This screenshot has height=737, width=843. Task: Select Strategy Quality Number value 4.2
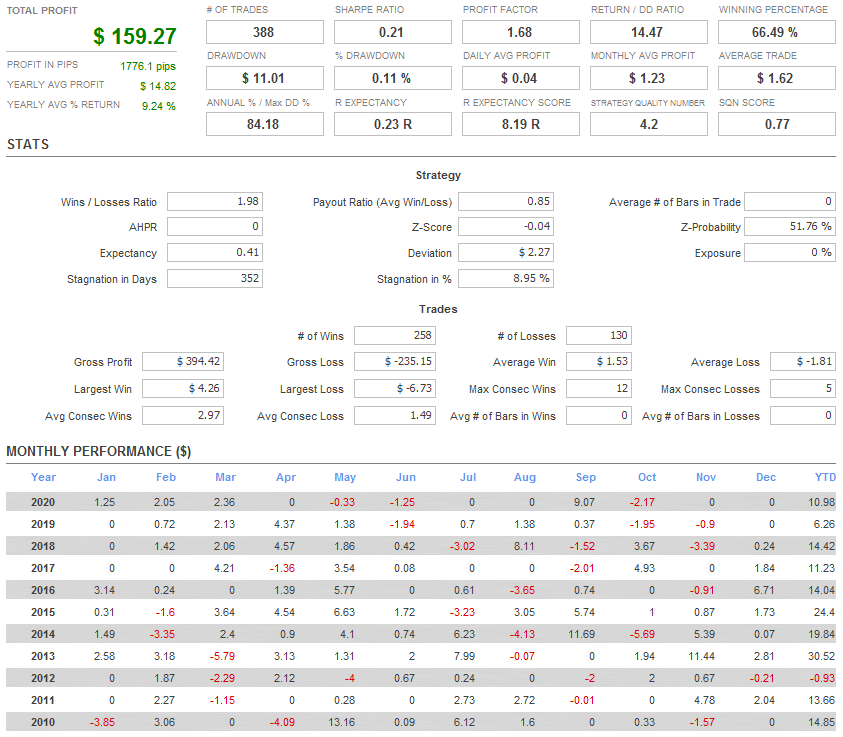(x=648, y=124)
